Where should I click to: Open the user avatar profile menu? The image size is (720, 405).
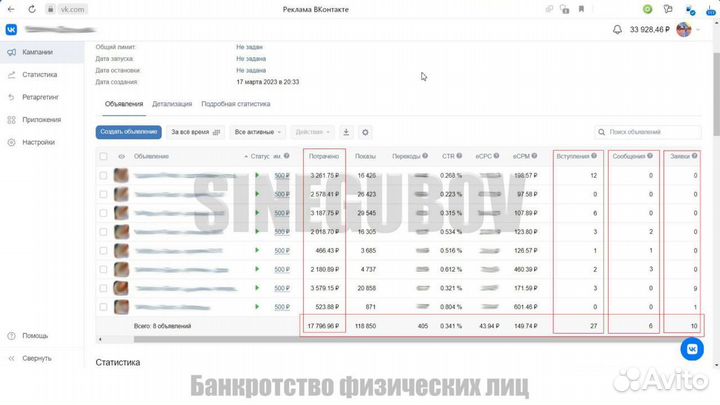tap(684, 30)
